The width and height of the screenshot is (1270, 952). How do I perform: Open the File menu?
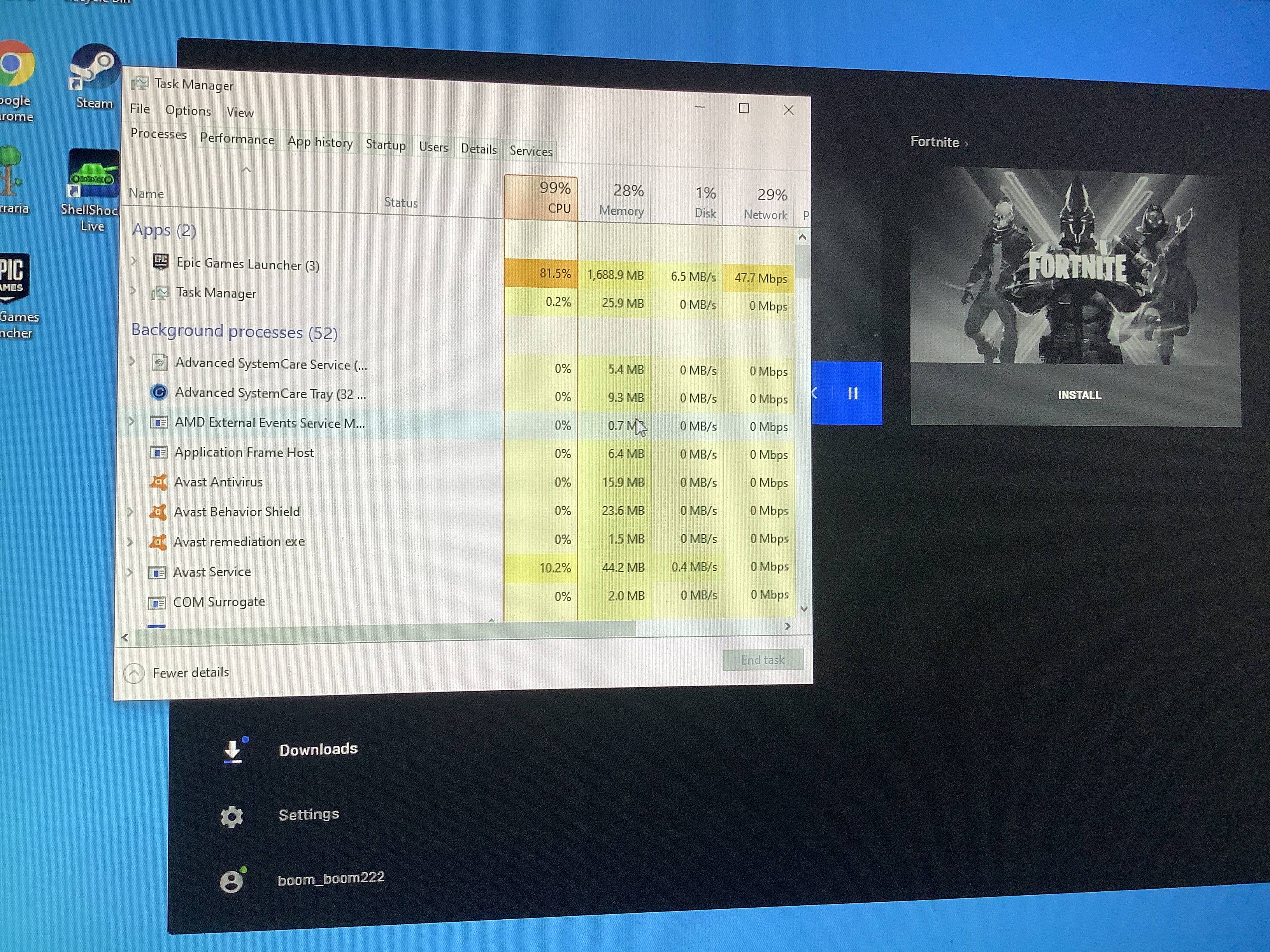point(140,108)
